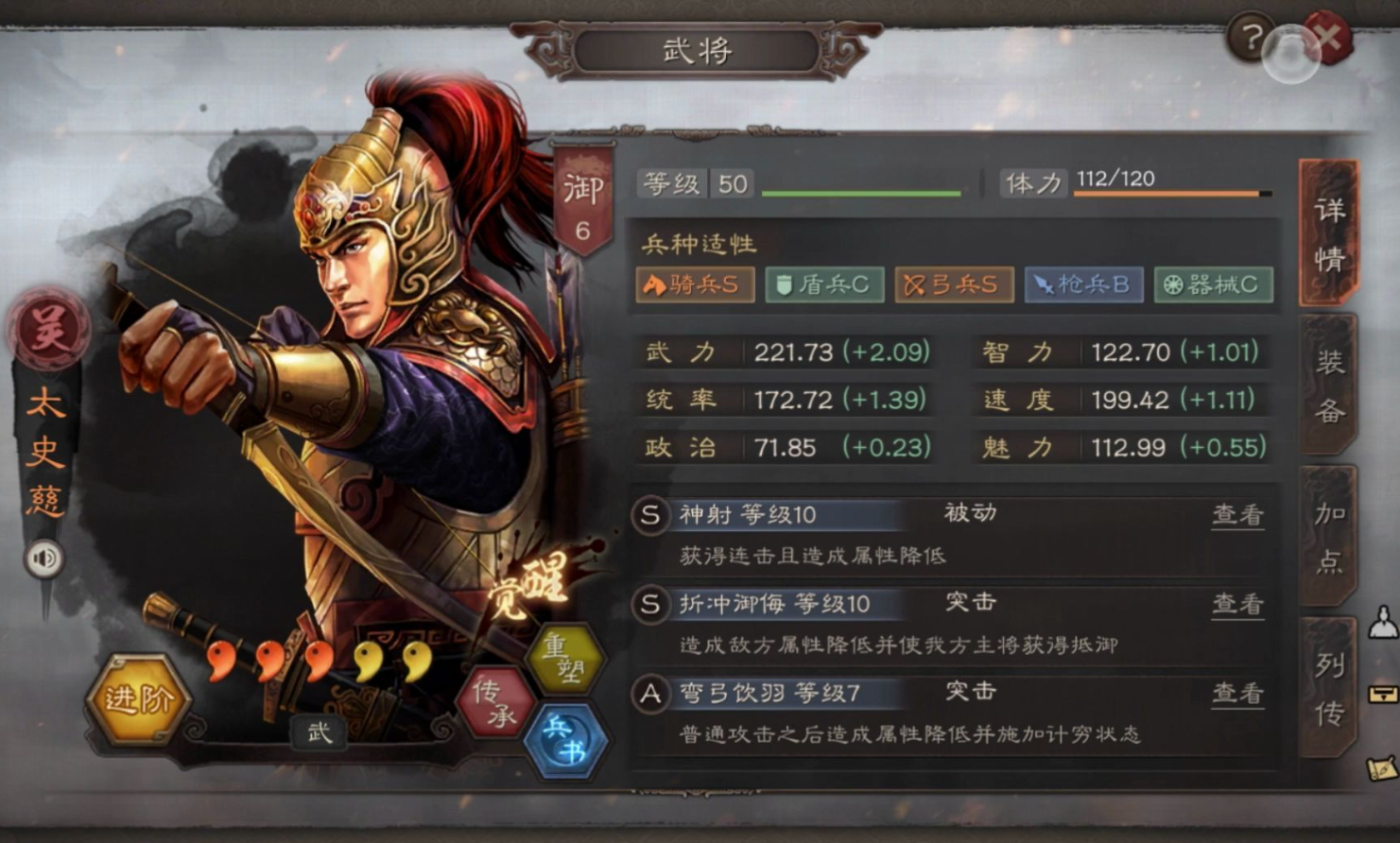Click the orange 体力 stamina bar
This screenshot has width=1400, height=843.
pyautogui.click(x=1172, y=194)
